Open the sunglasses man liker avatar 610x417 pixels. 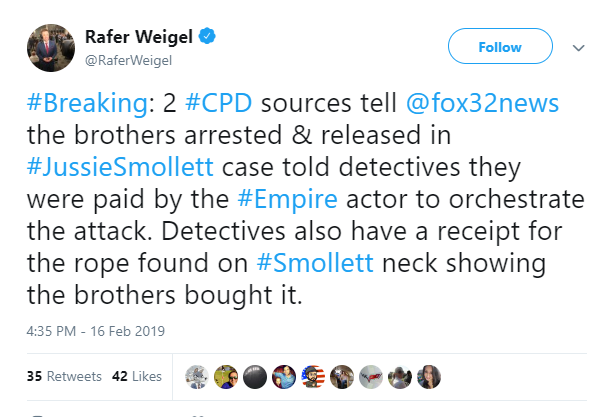point(226,377)
